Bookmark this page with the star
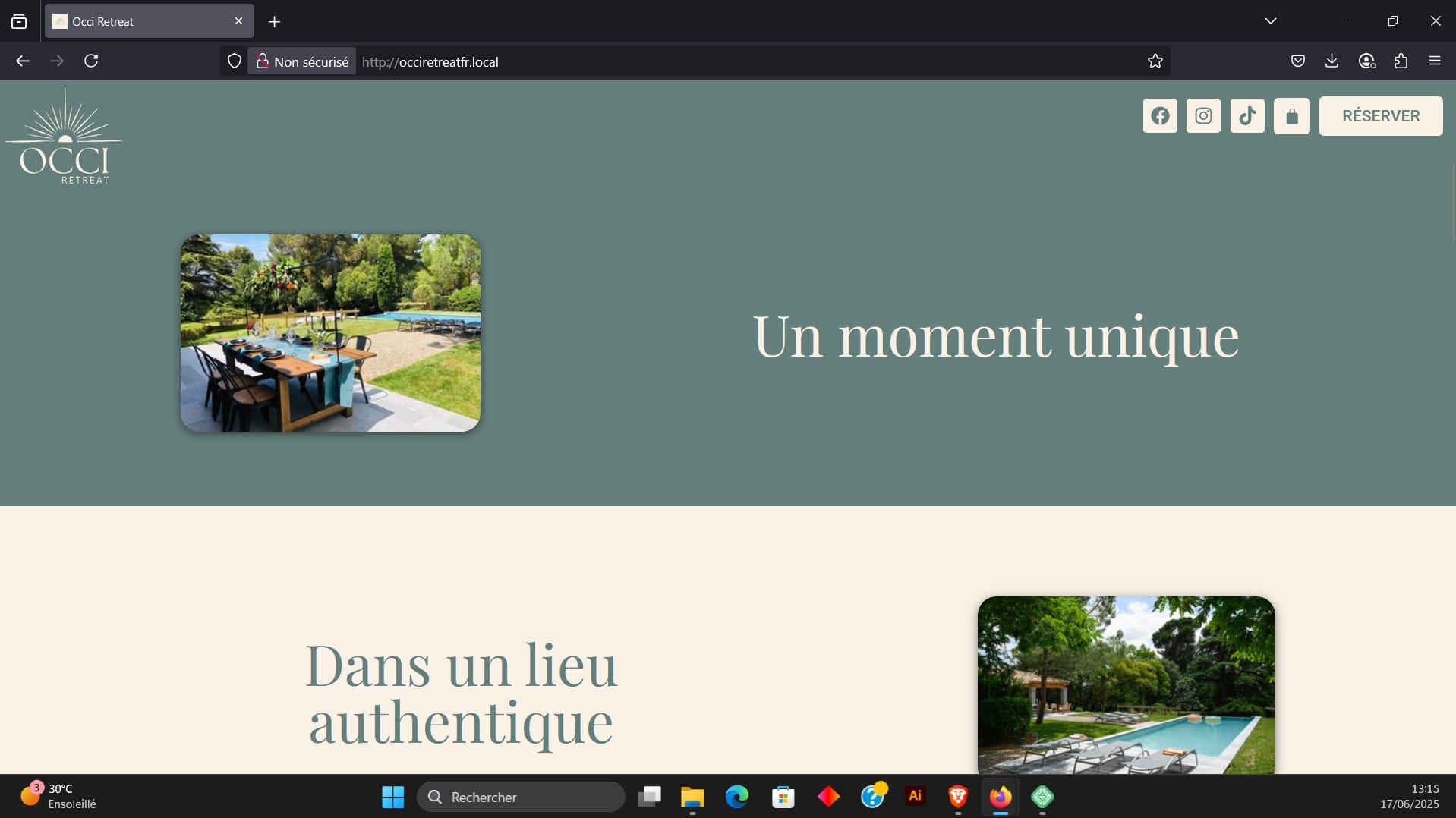The height and width of the screenshot is (818, 1456). pyautogui.click(x=1155, y=61)
